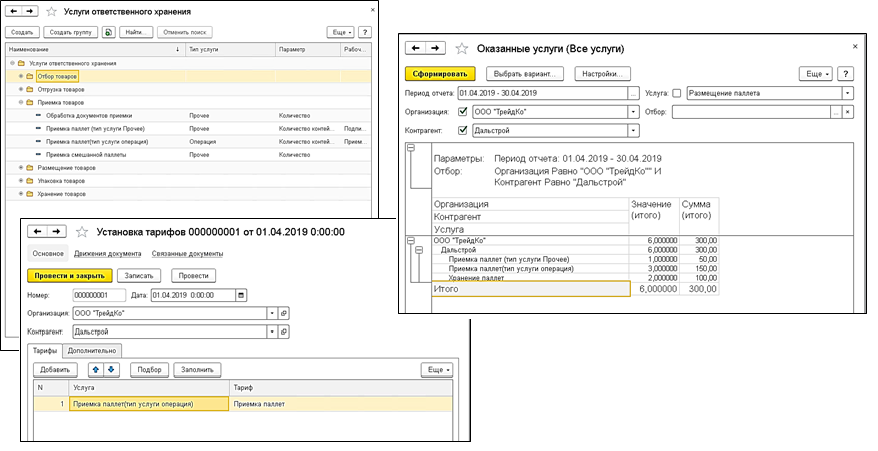The height and width of the screenshot is (451, 878).
Task: Click back arrow in Оказанные услуги report window
Action: pyautogui.click(x=415, y=48)
